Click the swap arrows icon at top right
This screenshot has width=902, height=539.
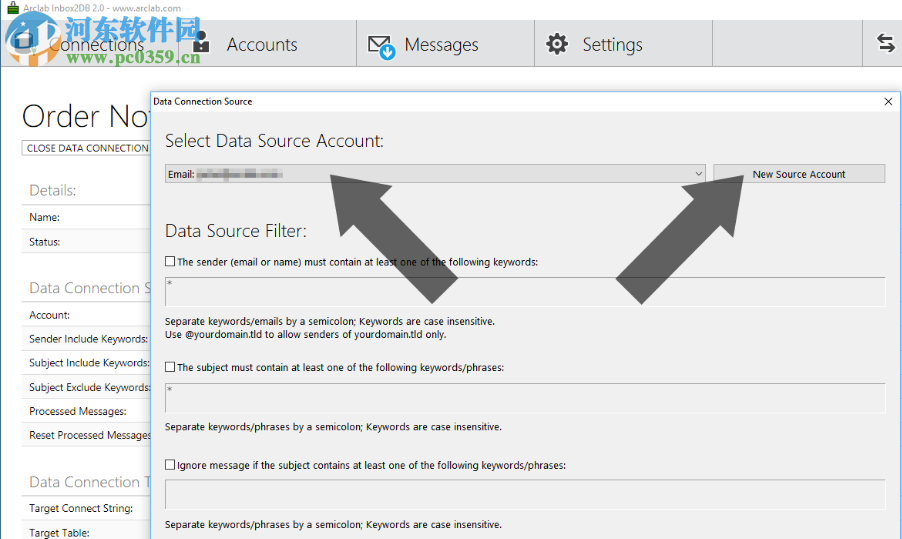(x=885, y=43)
